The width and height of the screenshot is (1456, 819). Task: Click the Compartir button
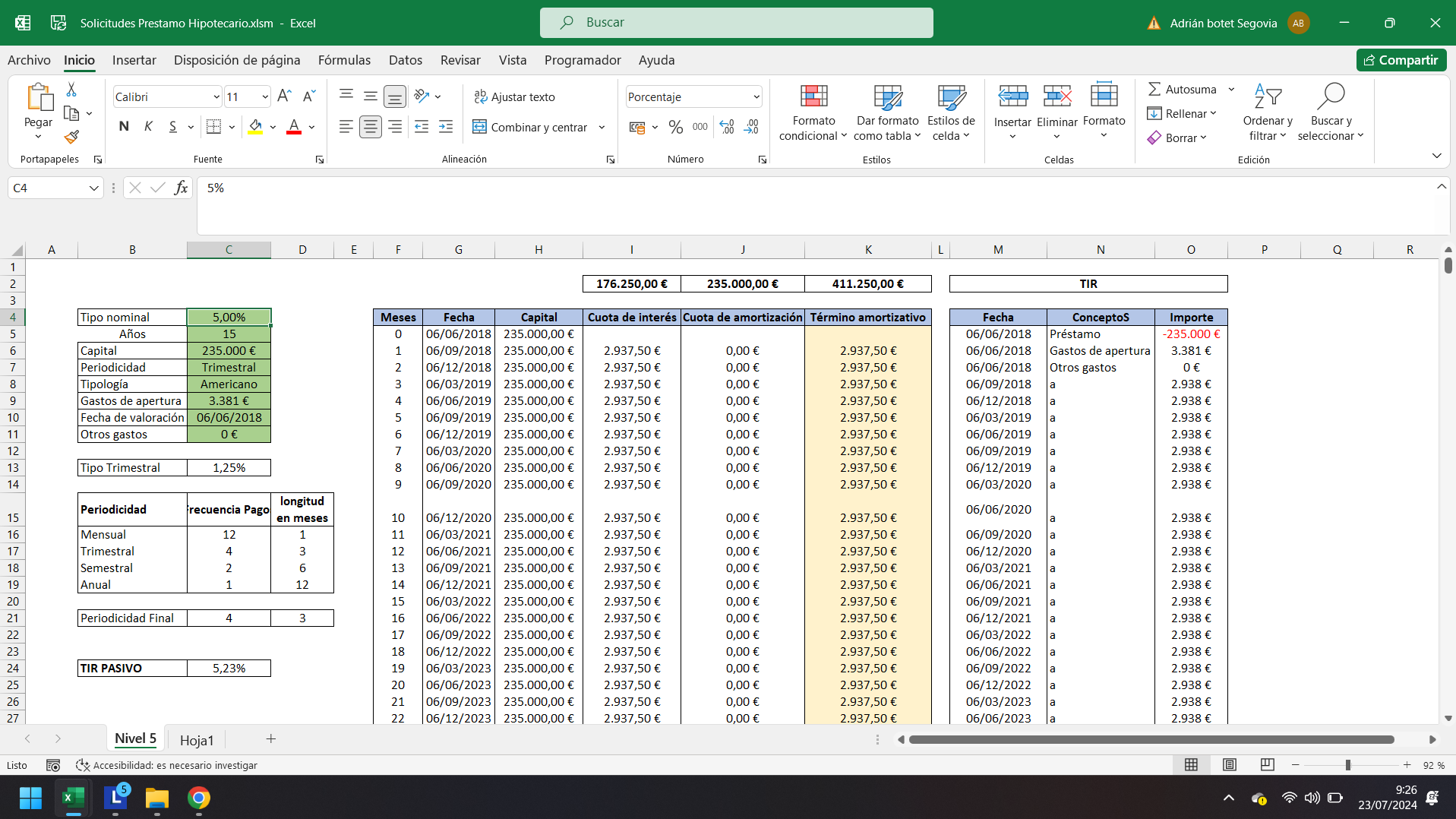(x=1401, y=60)
